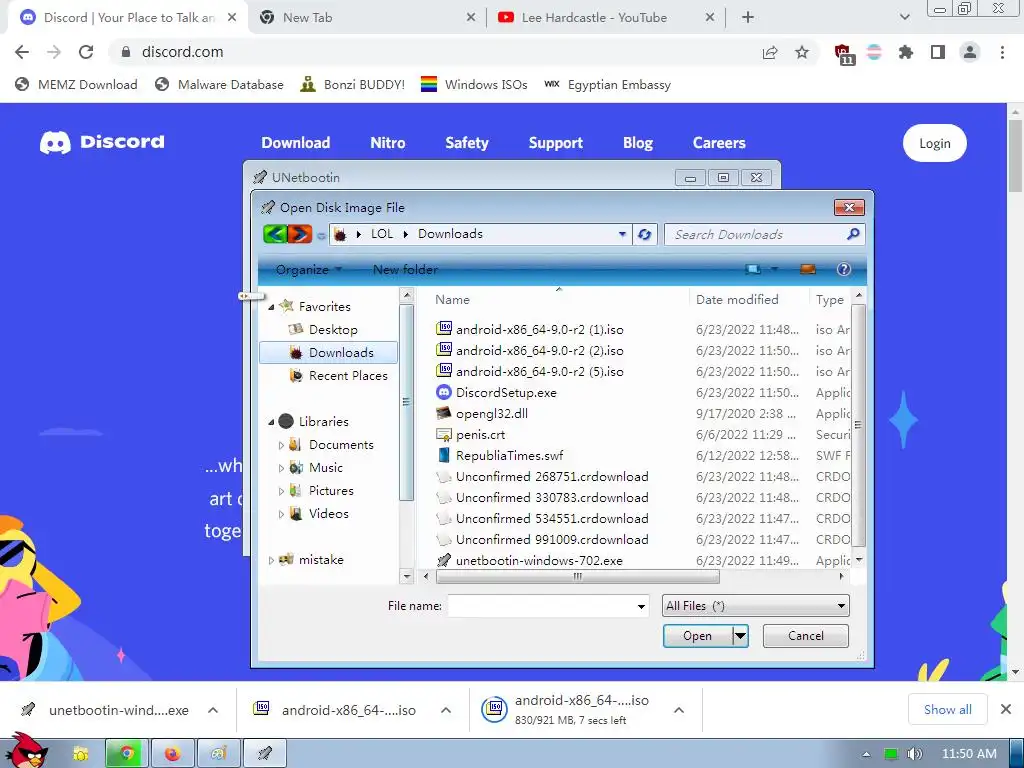Open Discord's Safety nav item
The image size is (1024, 768).
pos(467,142)
